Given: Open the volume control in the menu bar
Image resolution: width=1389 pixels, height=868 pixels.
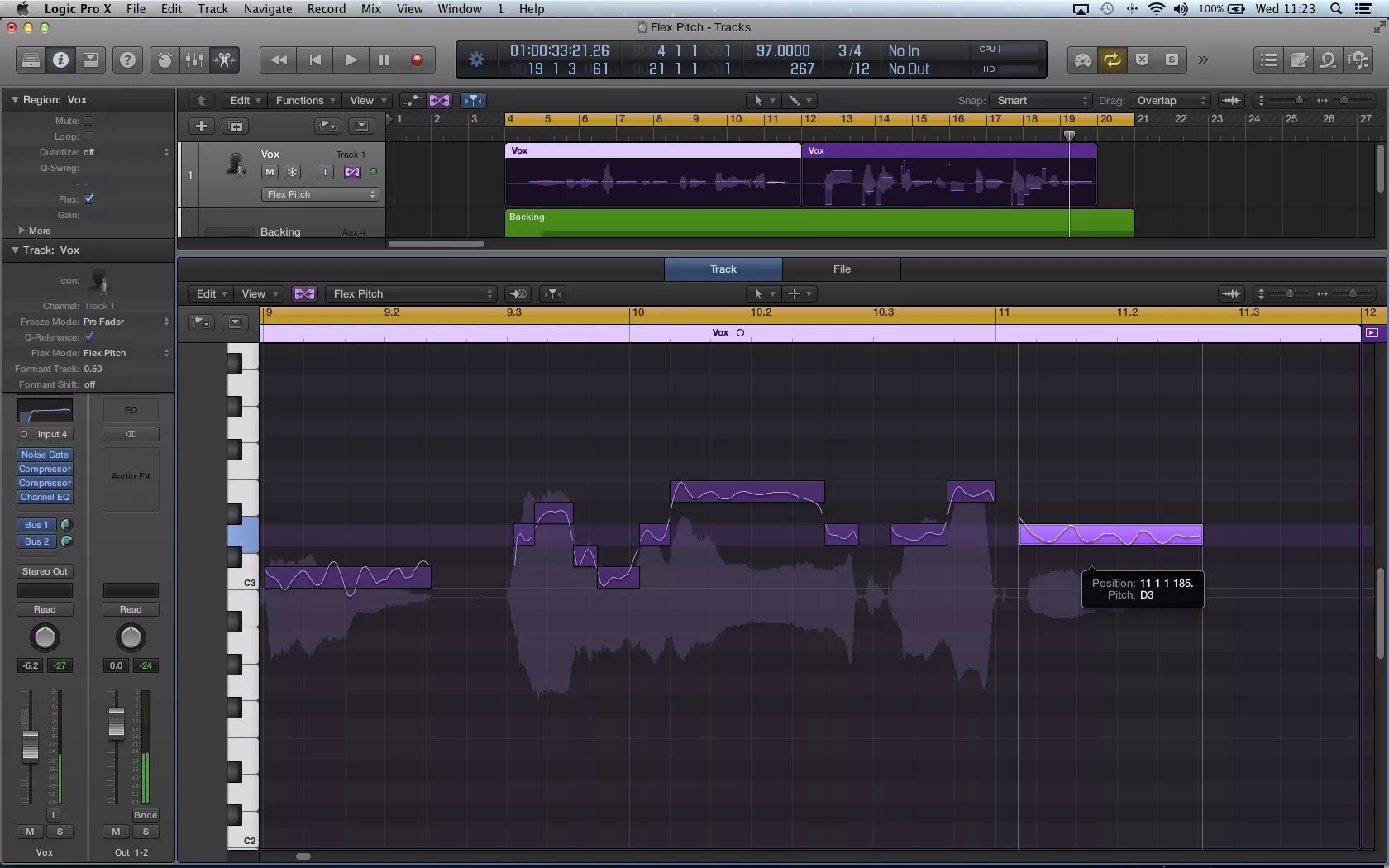Looking at the screenshot, I should pos(1181,9).
